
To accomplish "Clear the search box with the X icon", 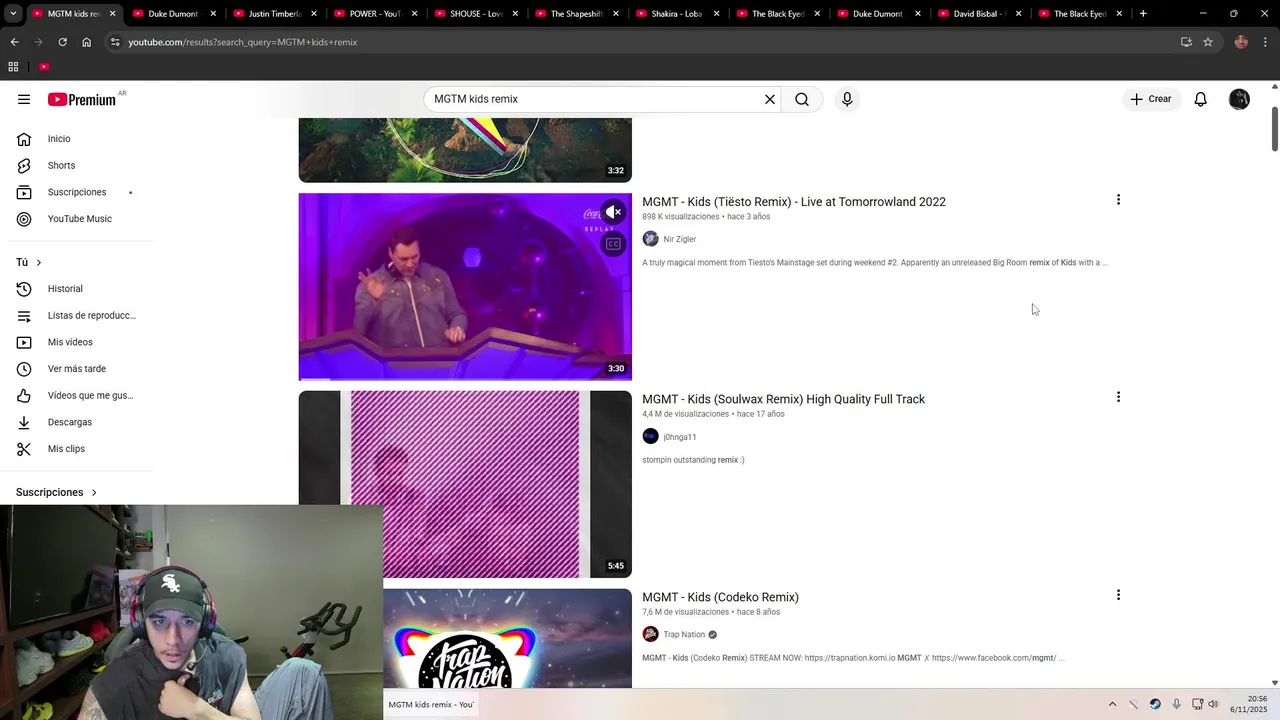I will pyautogui.click(x=770, y=99).
